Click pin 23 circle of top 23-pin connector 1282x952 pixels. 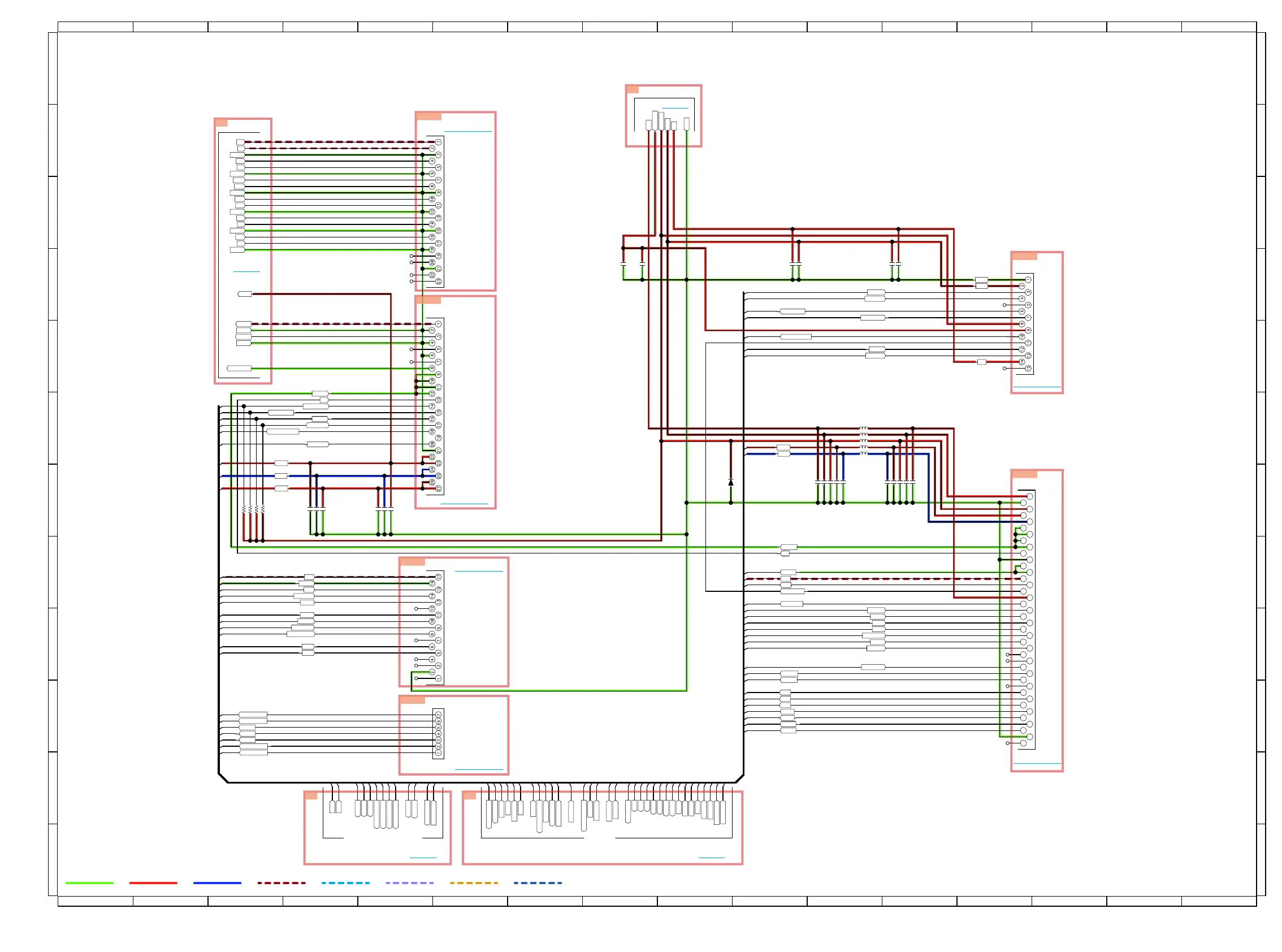pos(438,281)
